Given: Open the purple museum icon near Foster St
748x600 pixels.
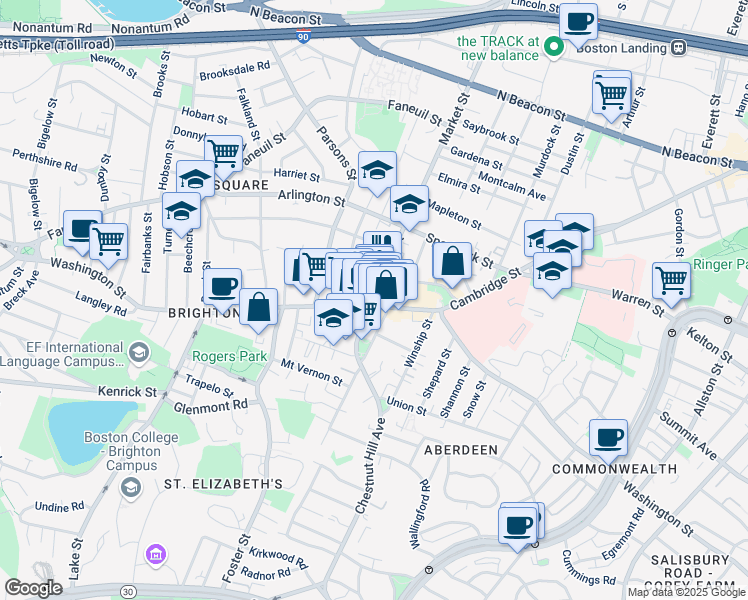Looking at the screenshot, I should (x=154, y=554).
